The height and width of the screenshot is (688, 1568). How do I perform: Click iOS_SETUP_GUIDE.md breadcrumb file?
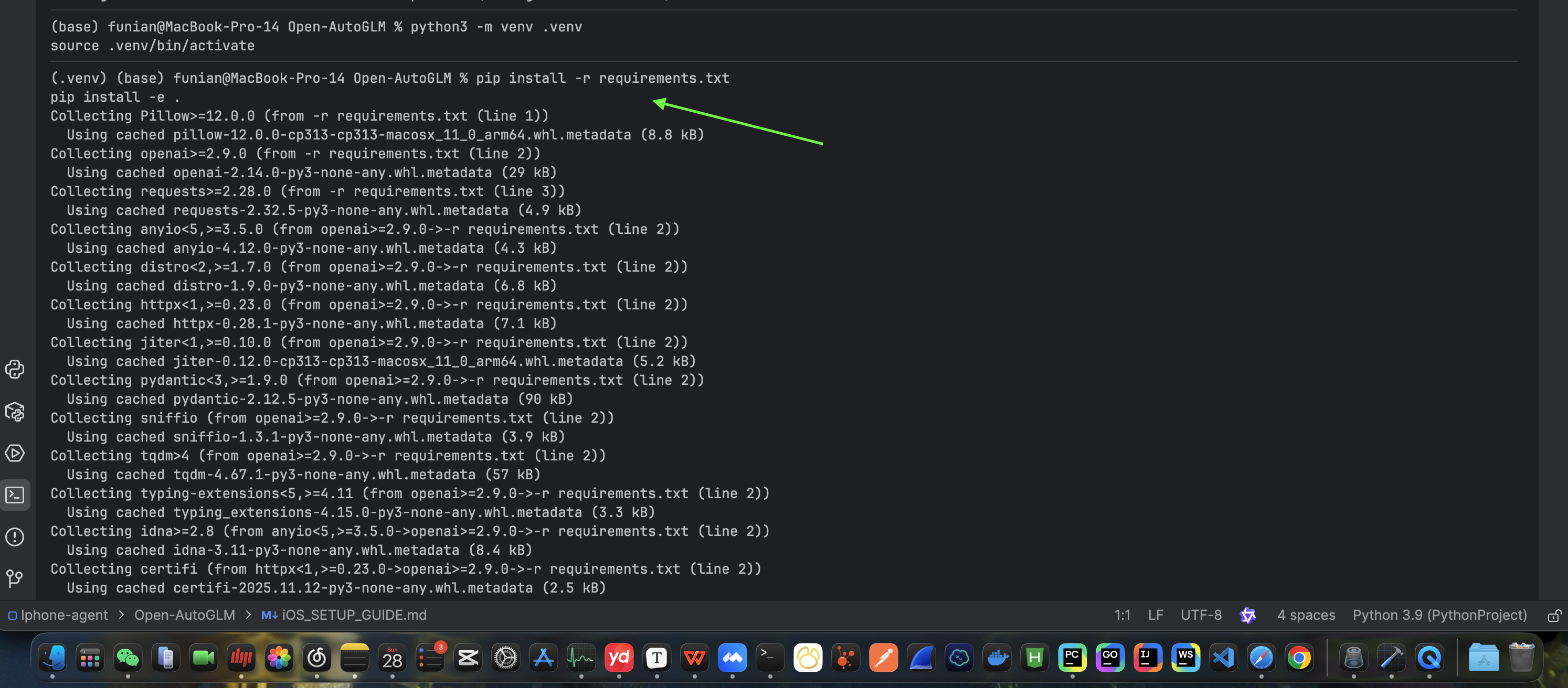353,615
